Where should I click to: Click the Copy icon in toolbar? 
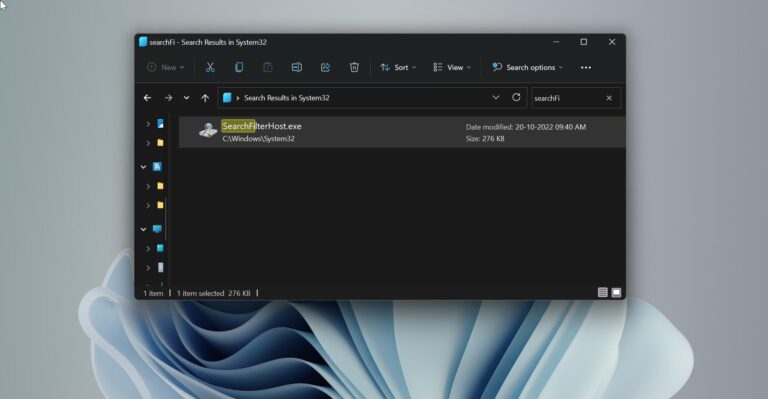(239, 68)
